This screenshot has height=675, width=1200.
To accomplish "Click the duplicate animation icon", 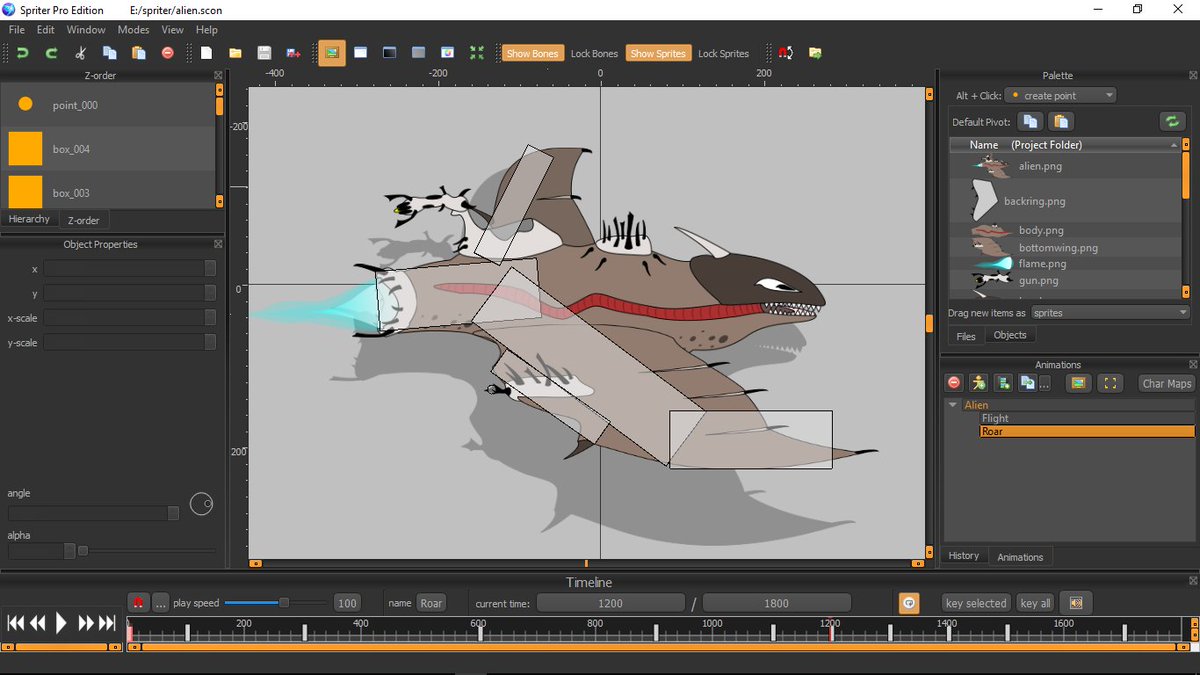I will [x=1029, y=383].
